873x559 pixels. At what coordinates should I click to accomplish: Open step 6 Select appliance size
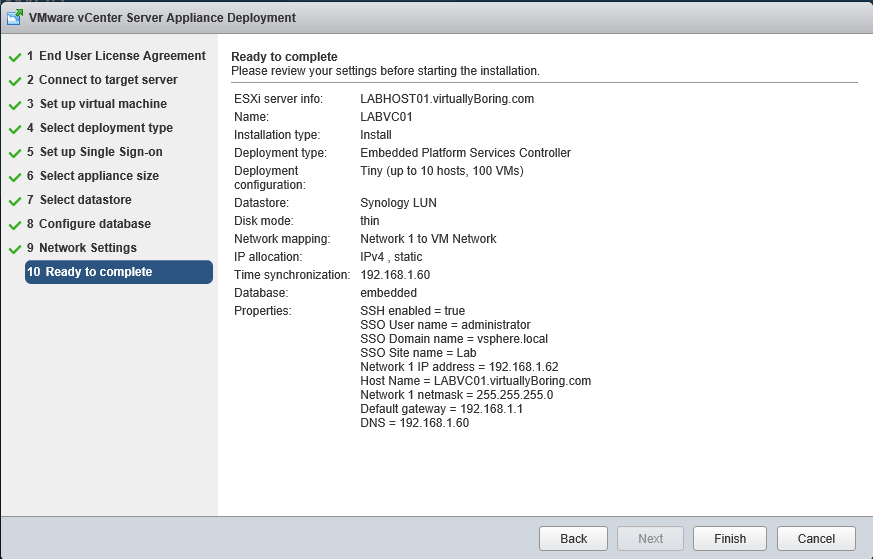point(93,175)
